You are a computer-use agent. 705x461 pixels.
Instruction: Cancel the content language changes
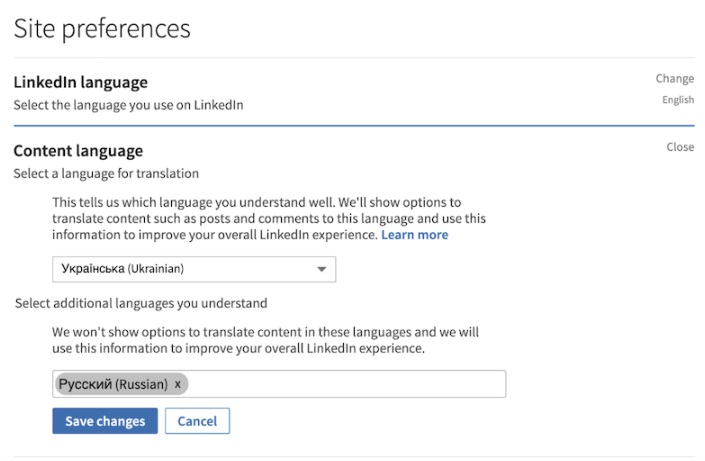pos(197,421)
